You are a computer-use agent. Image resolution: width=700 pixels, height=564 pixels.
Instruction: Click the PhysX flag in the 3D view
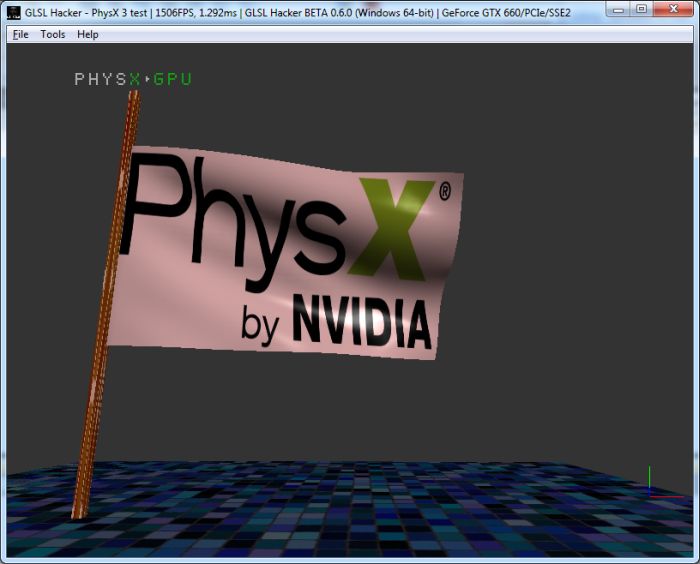[286, 255]
